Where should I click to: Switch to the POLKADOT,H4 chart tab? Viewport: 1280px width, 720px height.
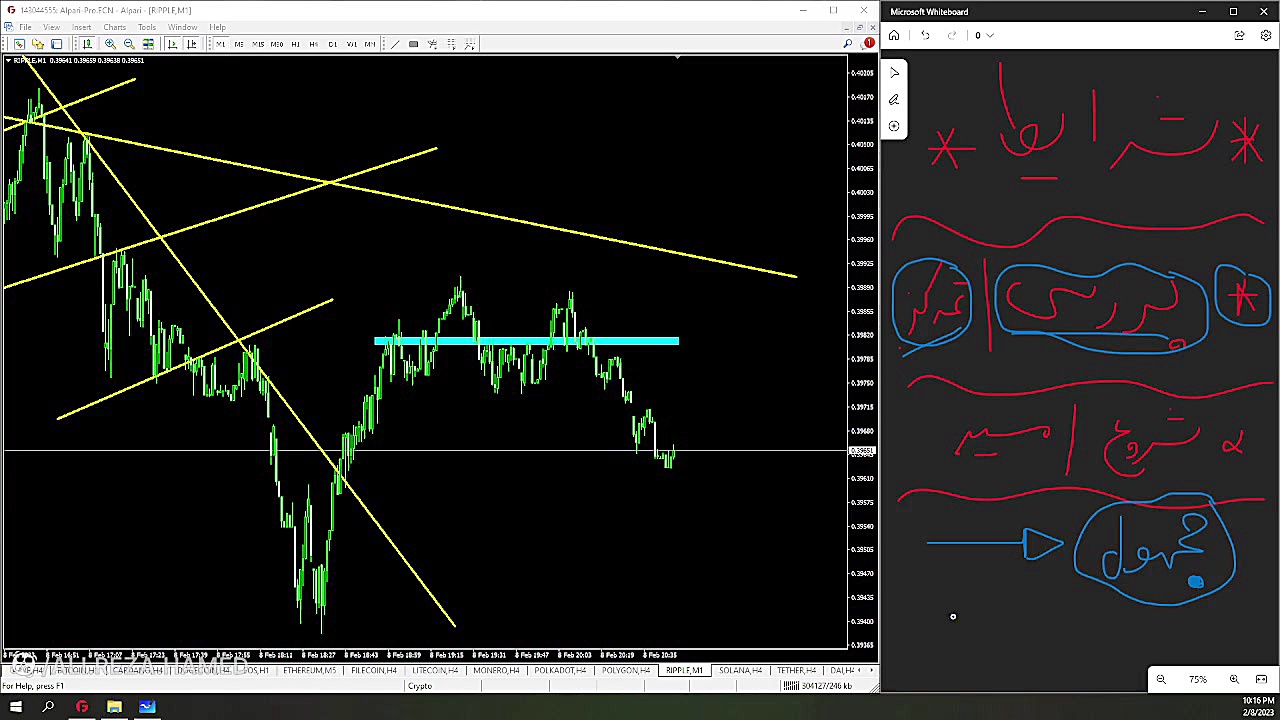[559, 670]
